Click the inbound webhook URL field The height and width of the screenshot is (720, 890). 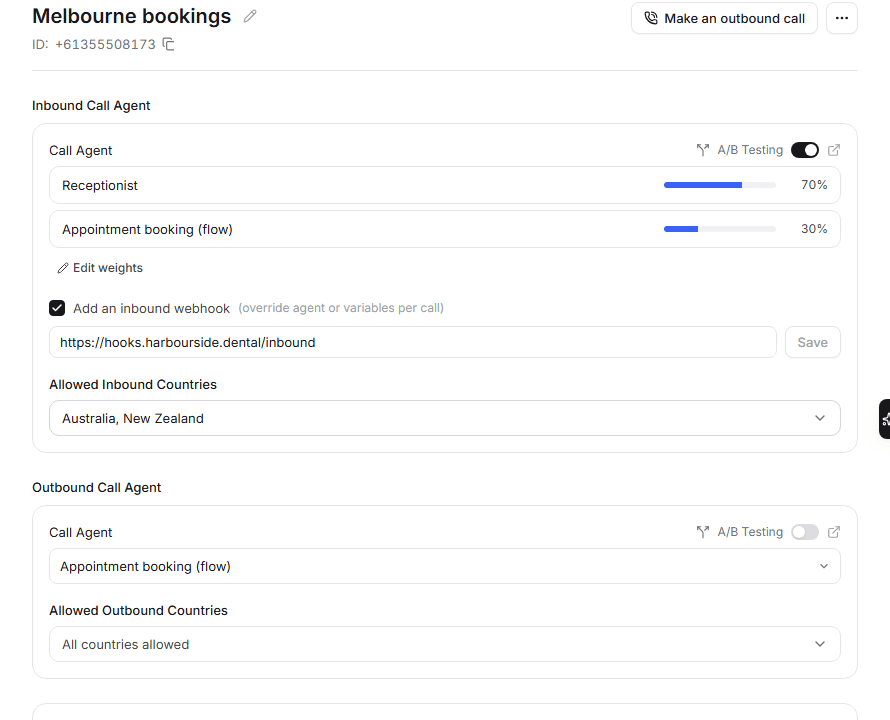click(413, 342)
